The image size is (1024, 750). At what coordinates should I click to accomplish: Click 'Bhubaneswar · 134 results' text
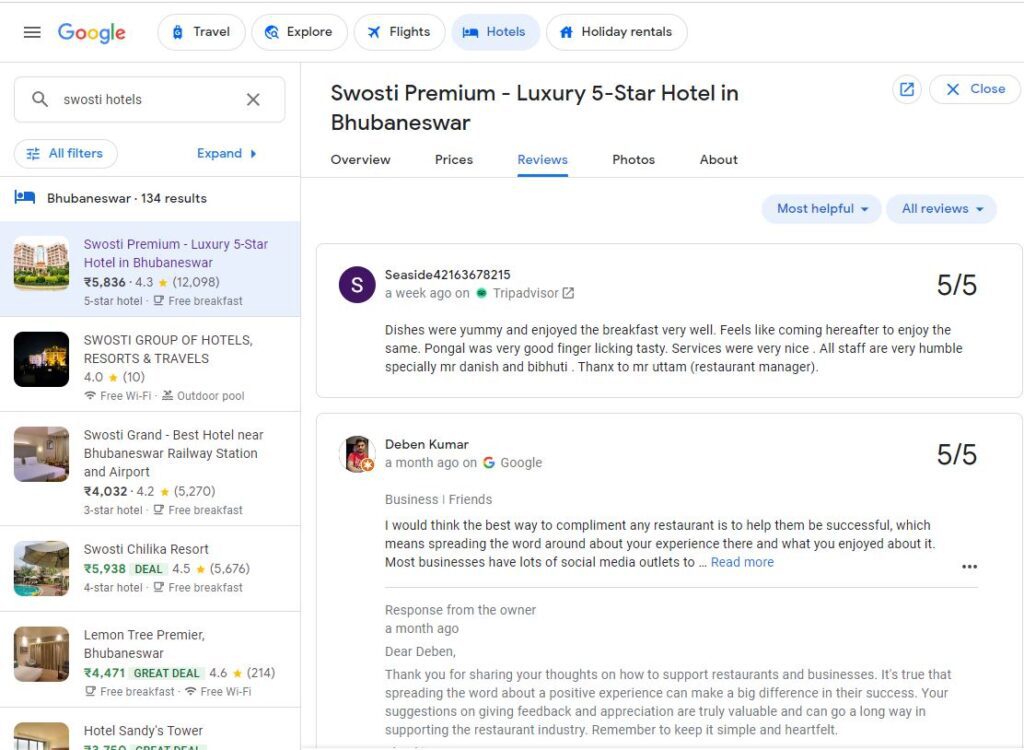pyautogui.click(x=127, y=198)
